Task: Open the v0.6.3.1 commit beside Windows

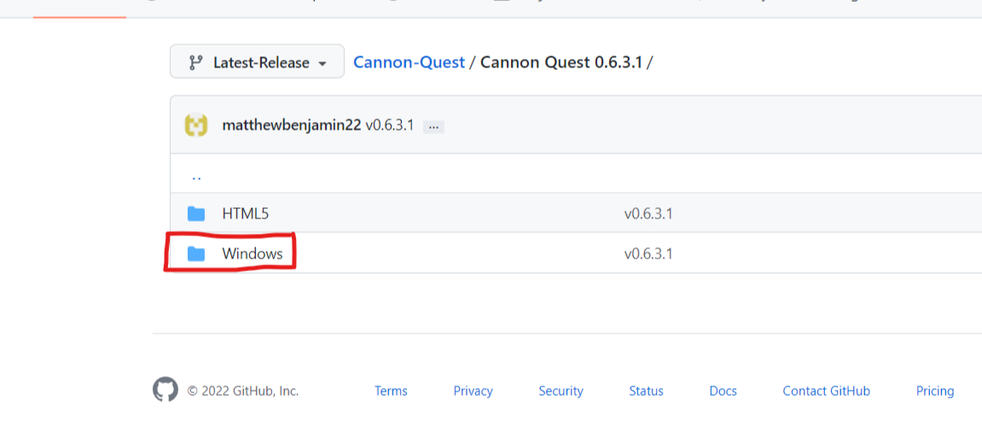Action: tap(648, 253)
